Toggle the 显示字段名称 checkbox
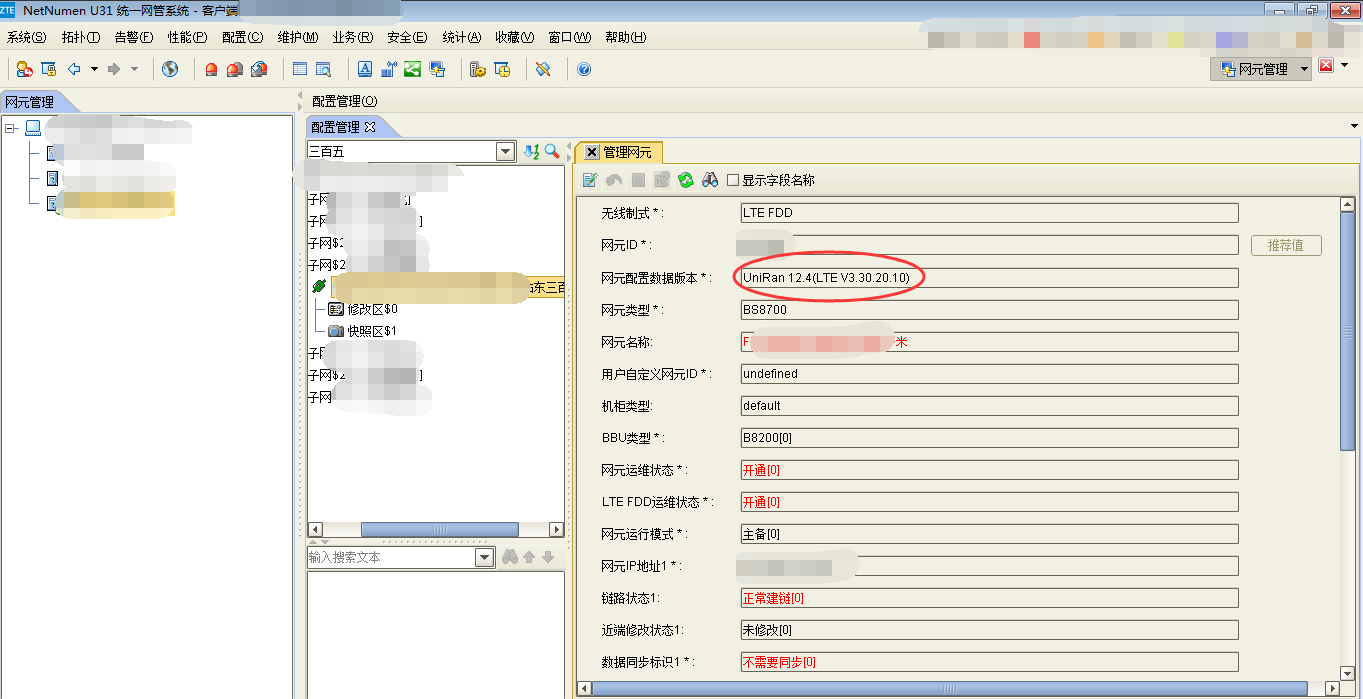1363x699 pixels. pos(733,180)
